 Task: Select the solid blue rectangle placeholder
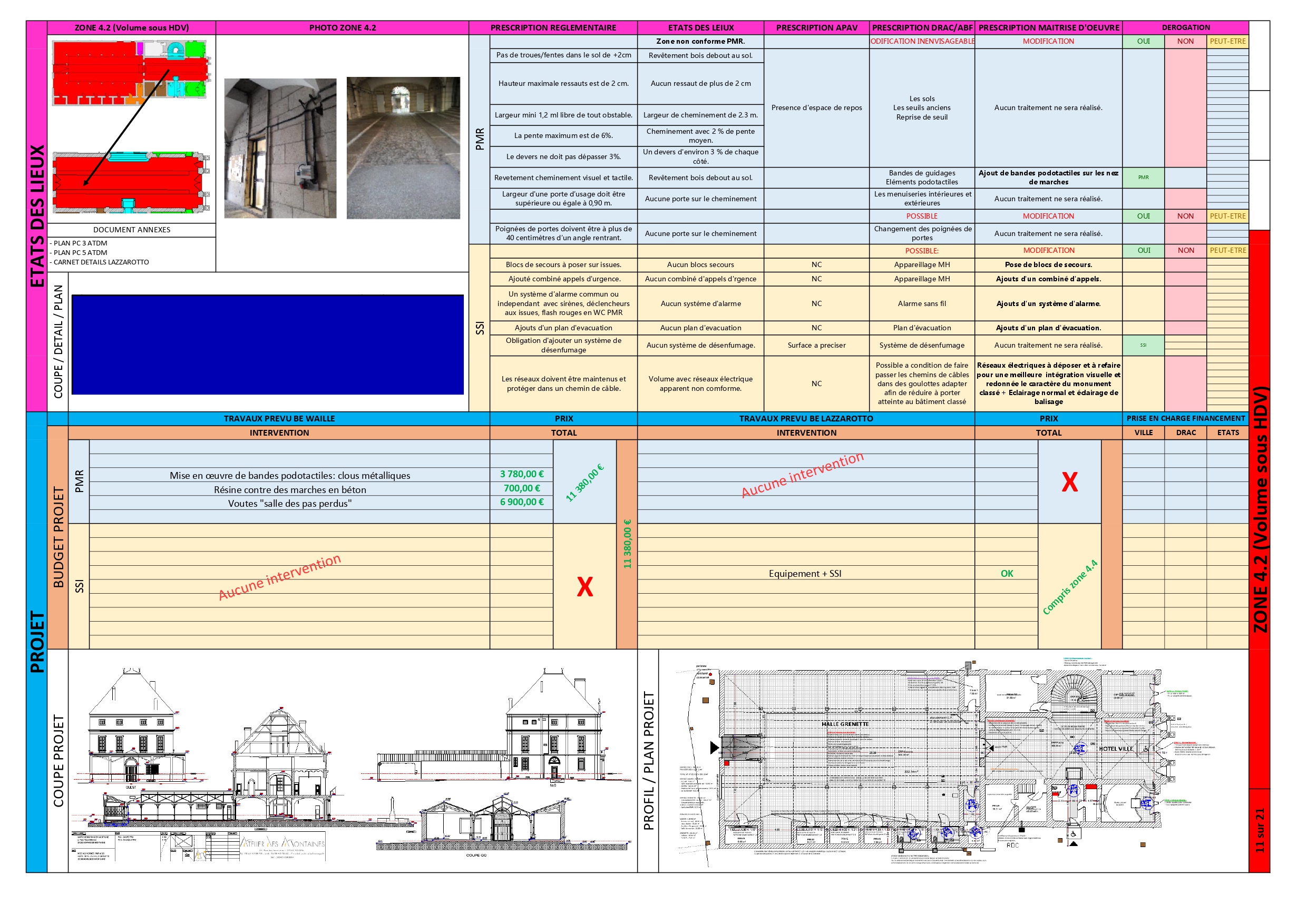(x=268, y=344)
